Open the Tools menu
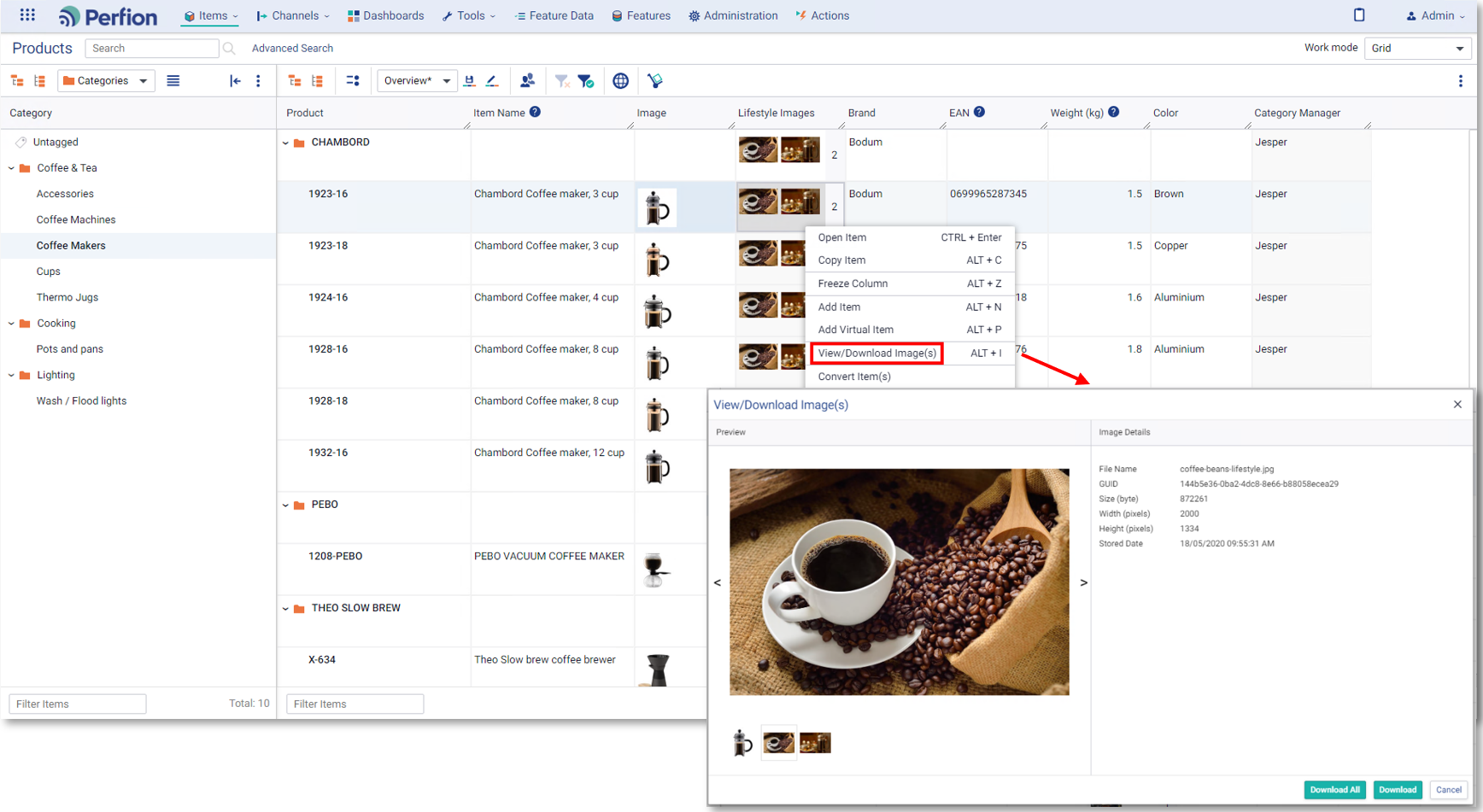Viewport: 1483px width, 812px height. (469, 16)
